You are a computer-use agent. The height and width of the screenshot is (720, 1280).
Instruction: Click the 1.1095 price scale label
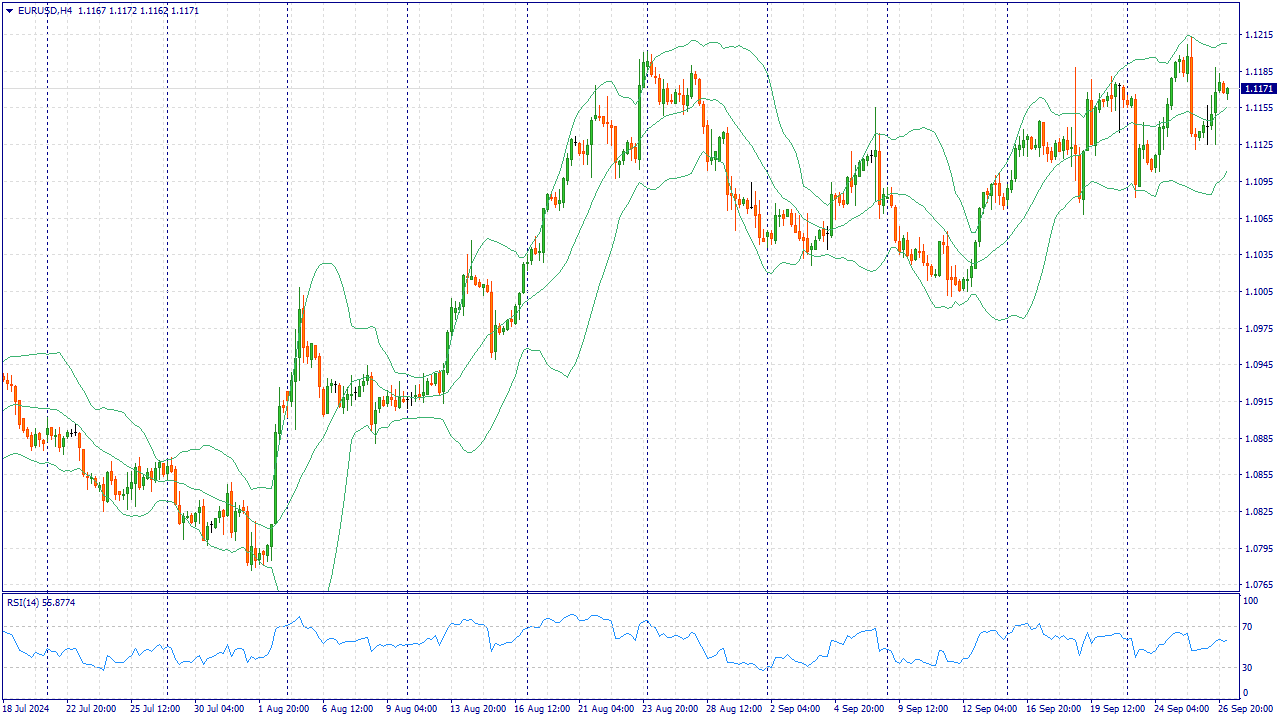1257,182
